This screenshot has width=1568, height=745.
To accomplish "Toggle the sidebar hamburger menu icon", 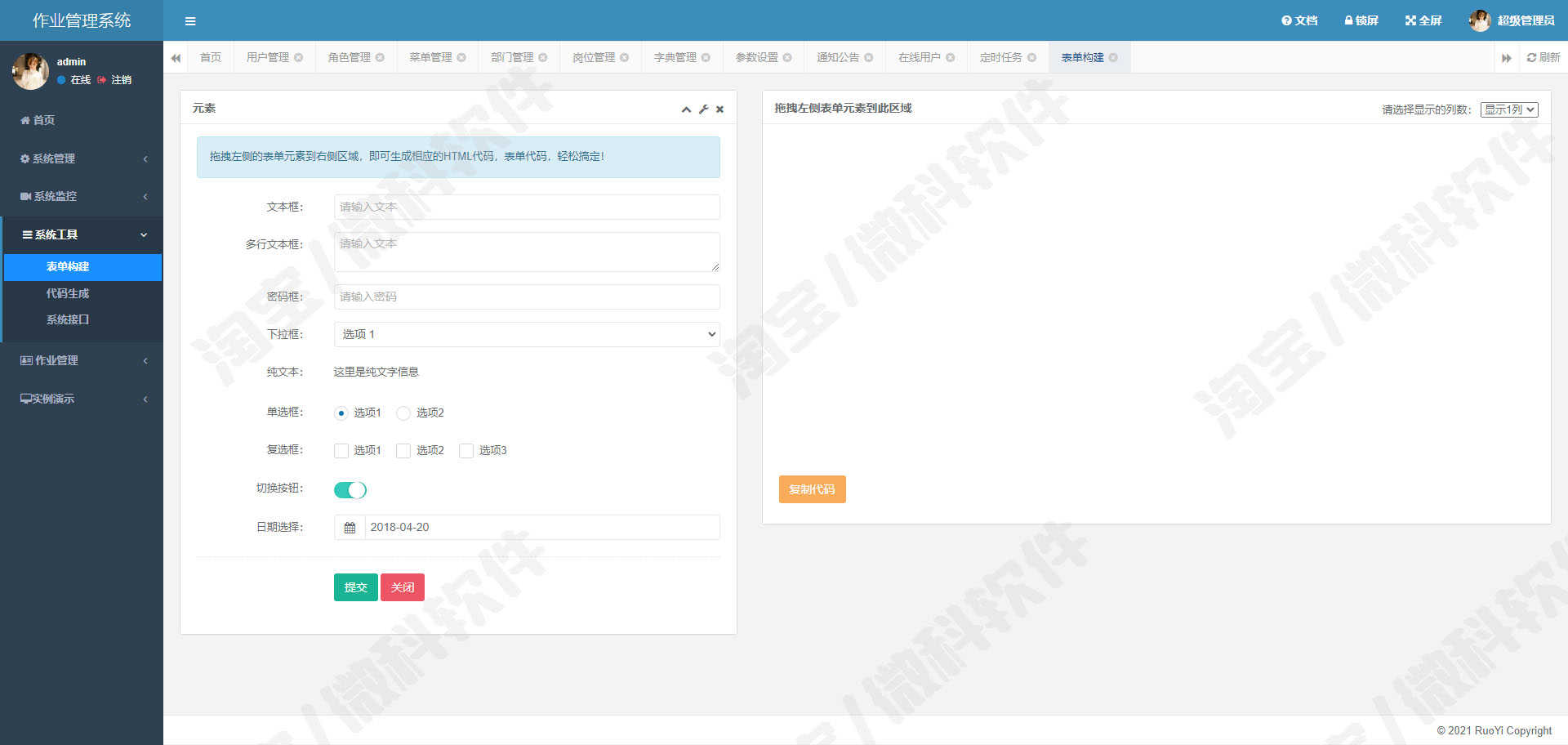I will point(190,21).
